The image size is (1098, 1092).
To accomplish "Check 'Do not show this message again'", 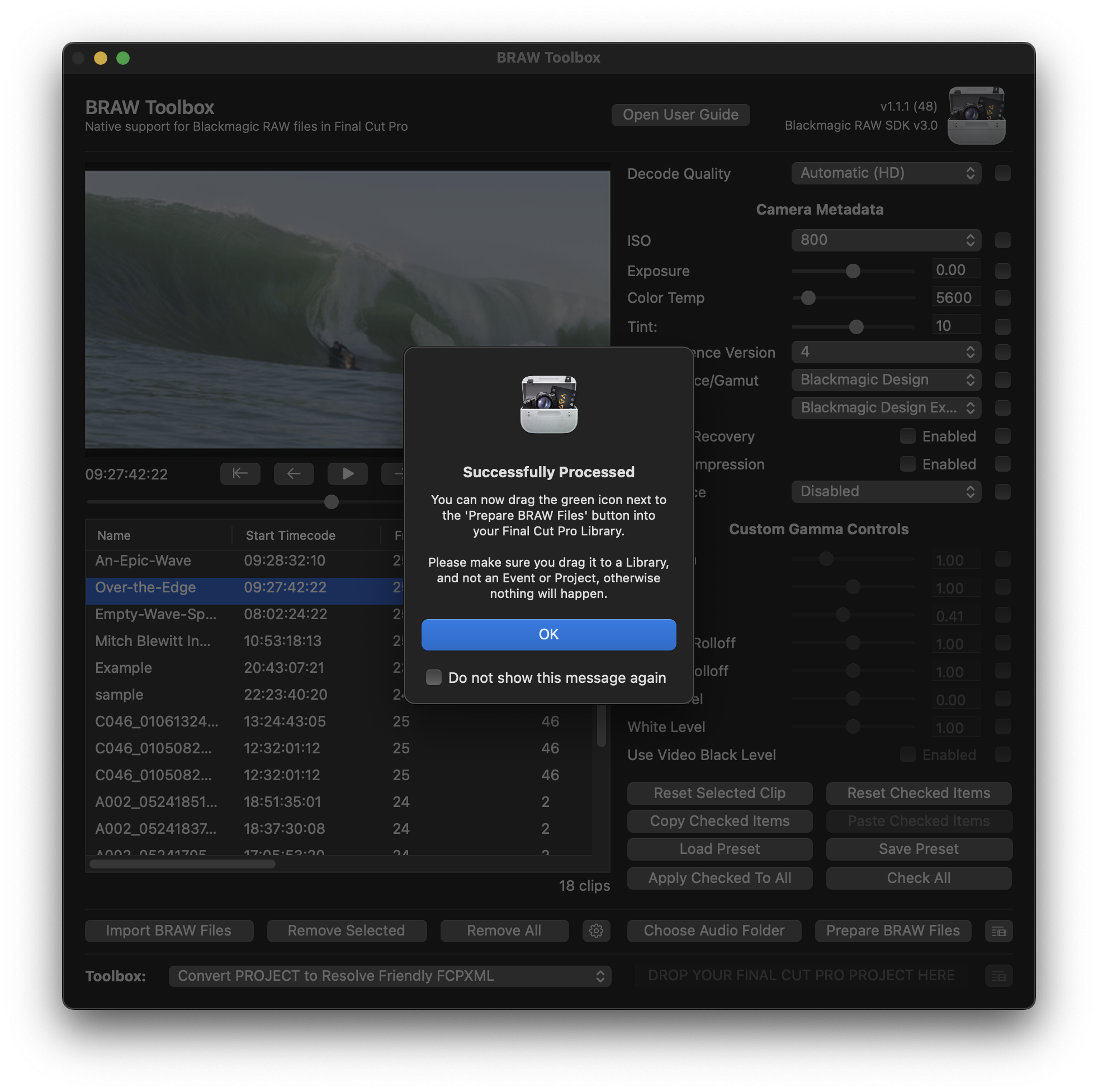I will pyautogui.click(x=434, y=677).
